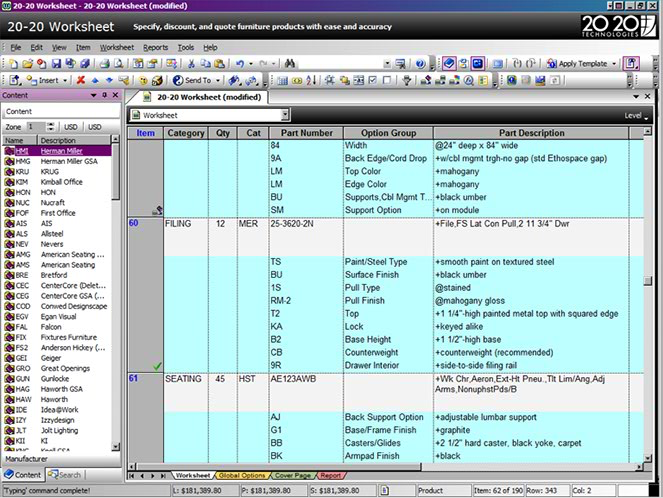Click the checked-box Select All icon
663x498 pixels.
click(x=373, y=80)
